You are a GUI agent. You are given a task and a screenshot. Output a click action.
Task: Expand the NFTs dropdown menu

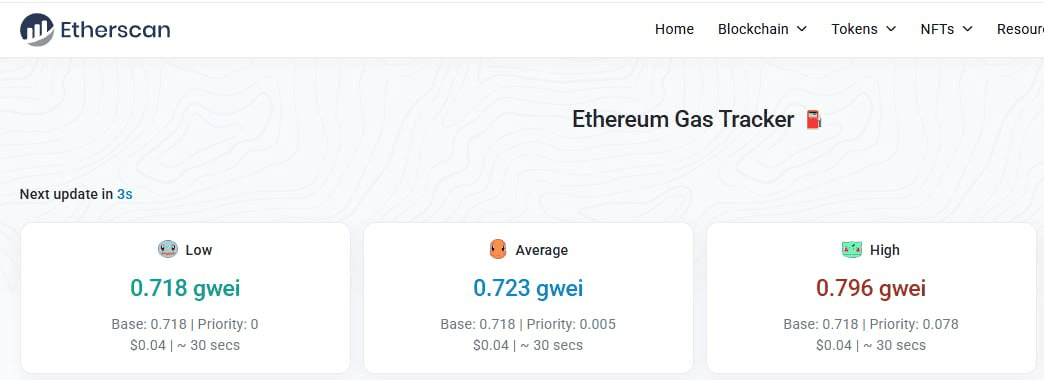(947, 29)
